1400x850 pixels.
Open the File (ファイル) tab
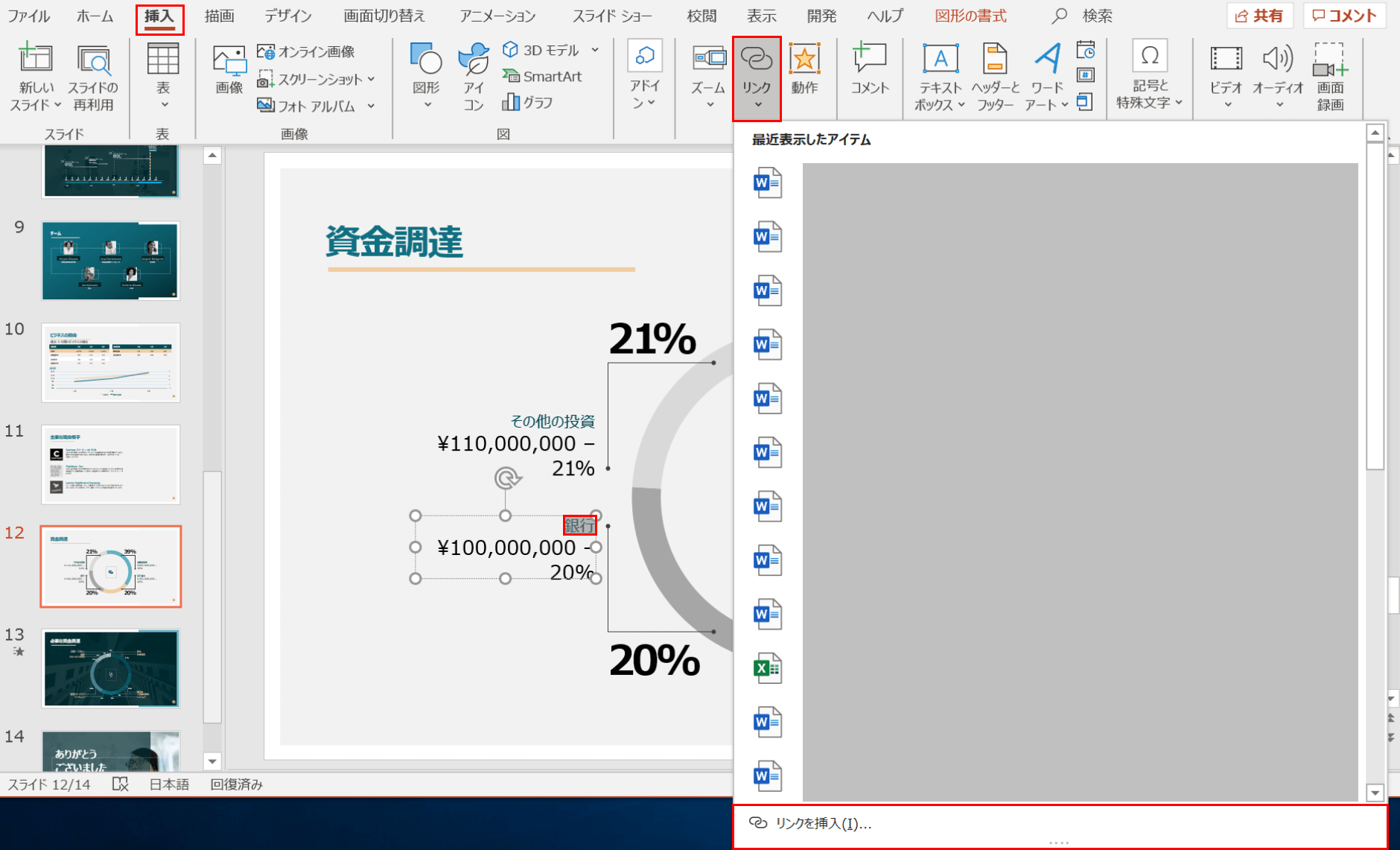pos(29,16)
